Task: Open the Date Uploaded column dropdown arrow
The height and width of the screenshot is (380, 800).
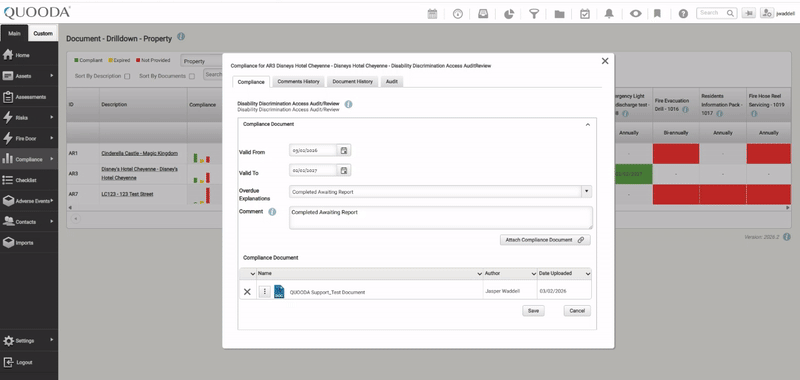Action: pos(588,274)
